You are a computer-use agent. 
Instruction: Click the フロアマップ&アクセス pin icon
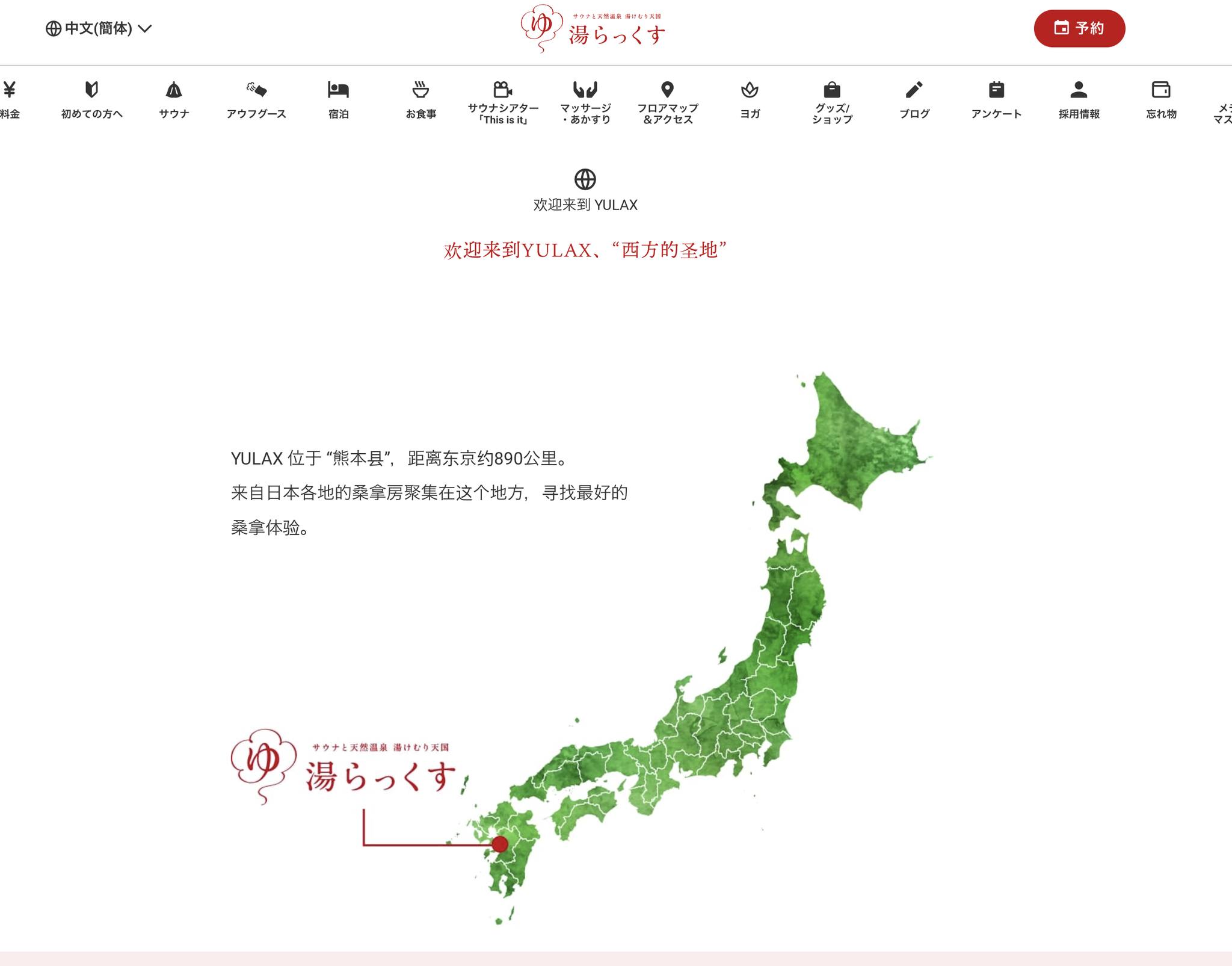(x=667, y=90)
